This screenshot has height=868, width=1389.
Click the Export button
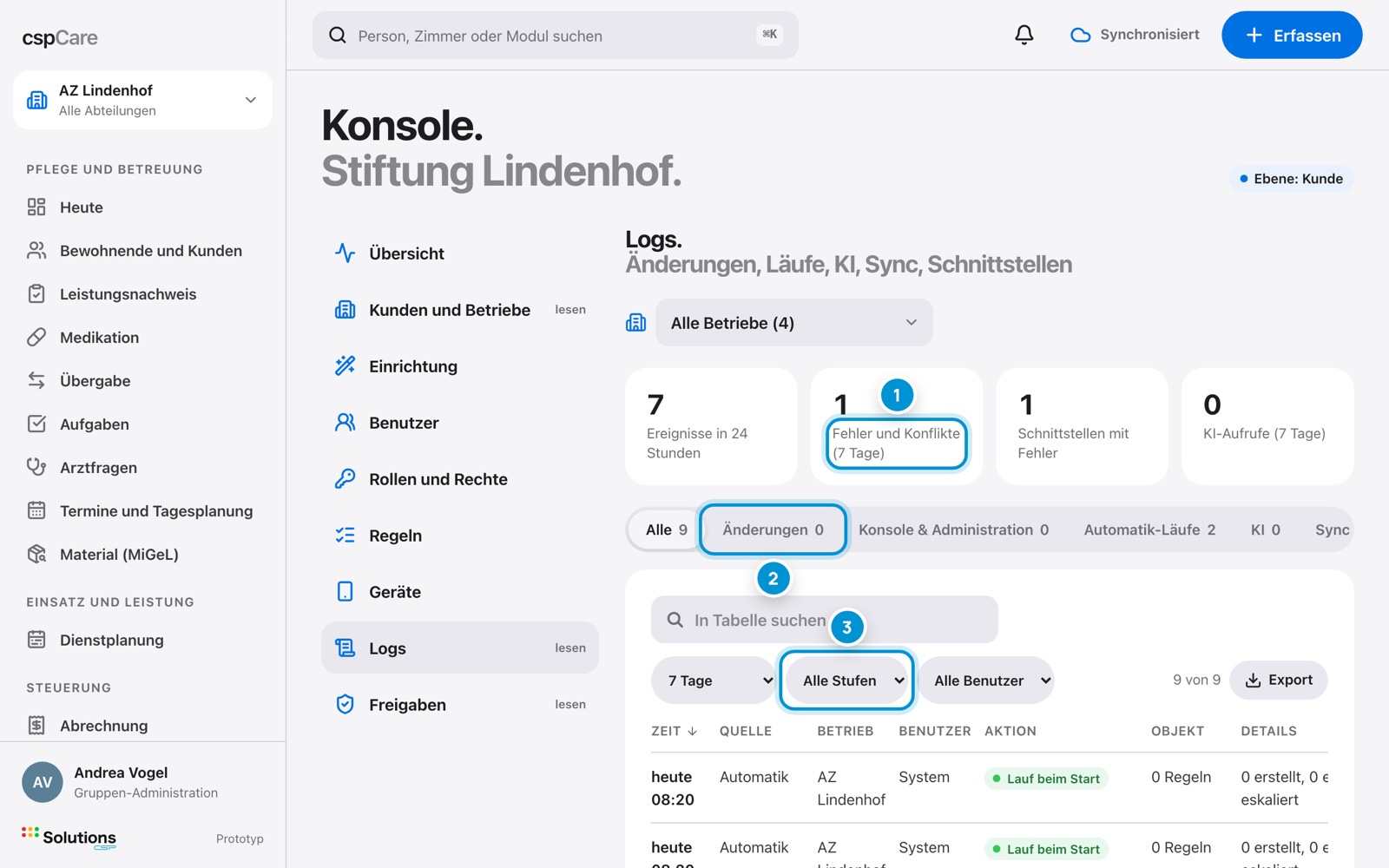point(1279,681)
